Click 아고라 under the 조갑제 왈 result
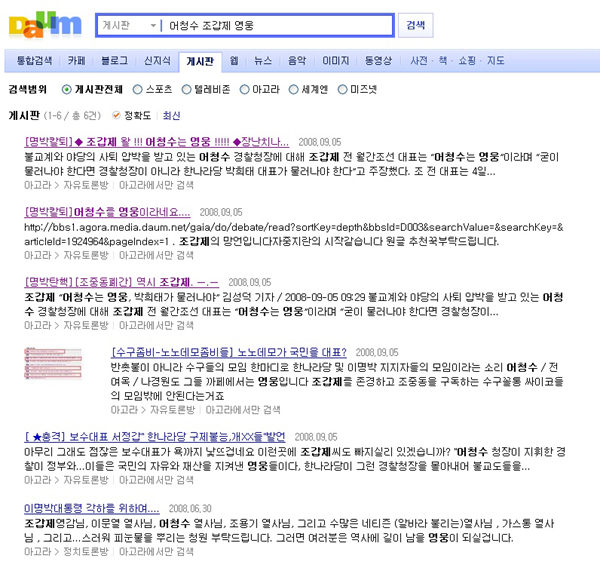 pos(38,185)
